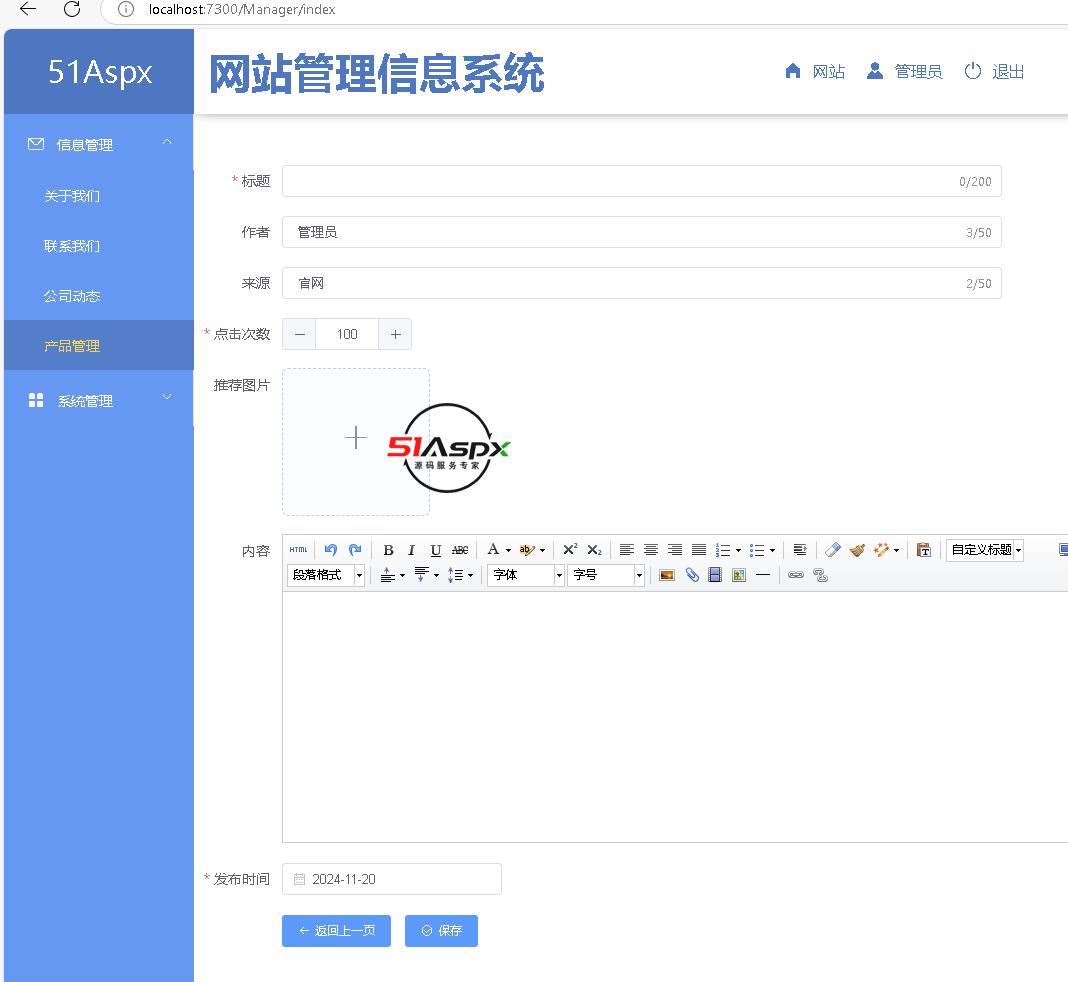Insert a hyperlink using the link icon
Image resolution: width=1068 pixels, height=982 pixels.
click(x=795, y=575)
